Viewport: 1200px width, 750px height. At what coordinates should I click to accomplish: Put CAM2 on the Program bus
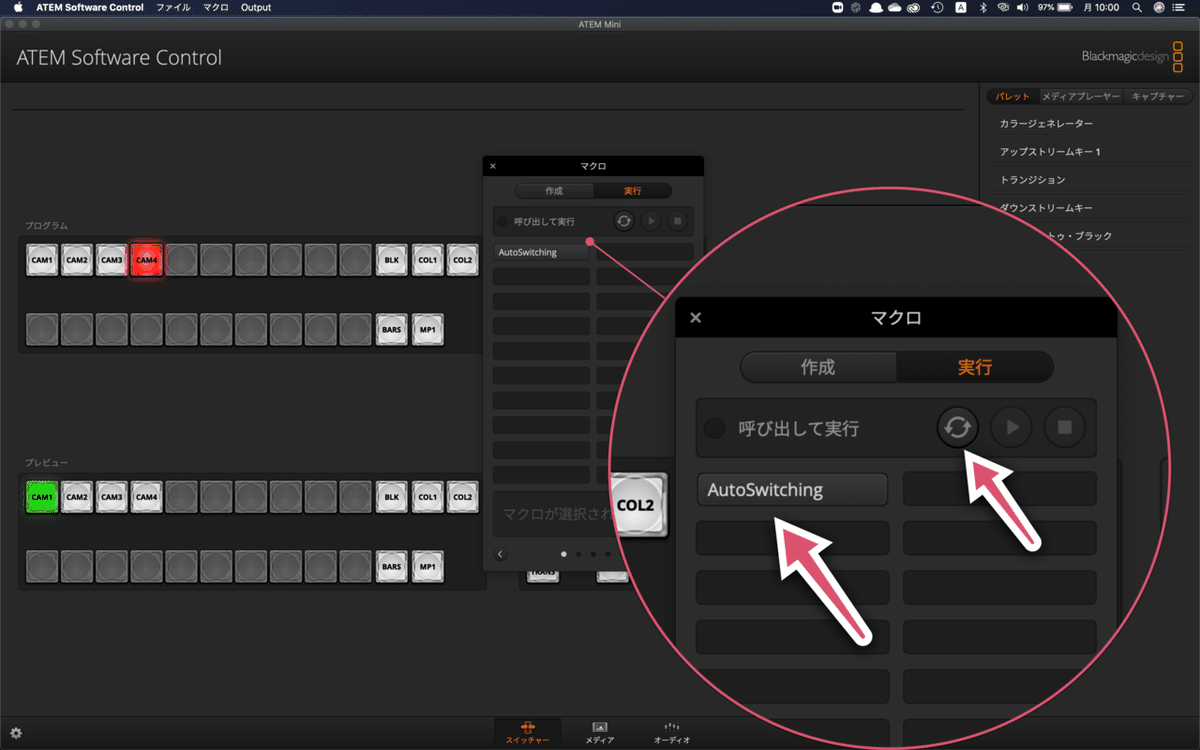tap(77, 260)
